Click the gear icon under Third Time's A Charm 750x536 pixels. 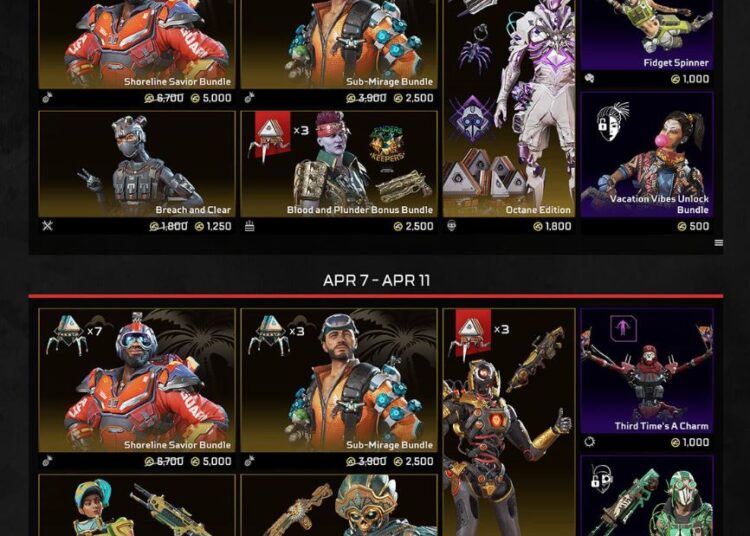click(x=589, y=442)
